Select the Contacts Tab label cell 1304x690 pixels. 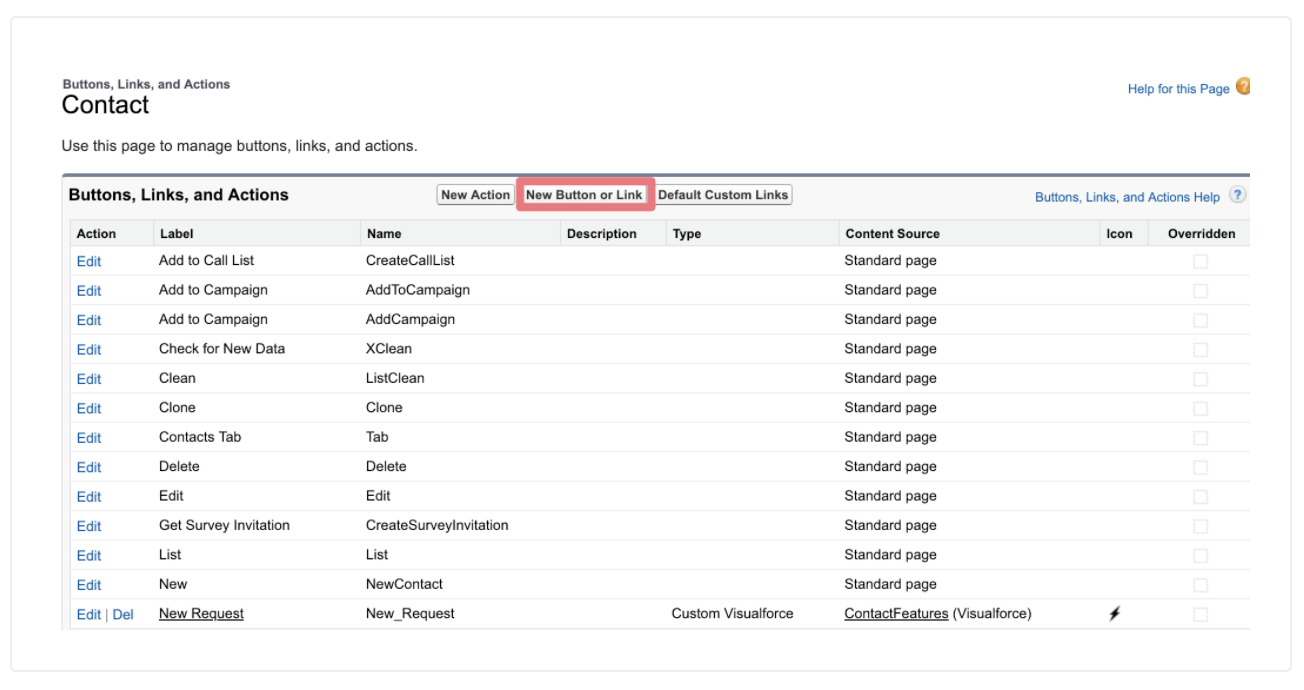point(200,437)
